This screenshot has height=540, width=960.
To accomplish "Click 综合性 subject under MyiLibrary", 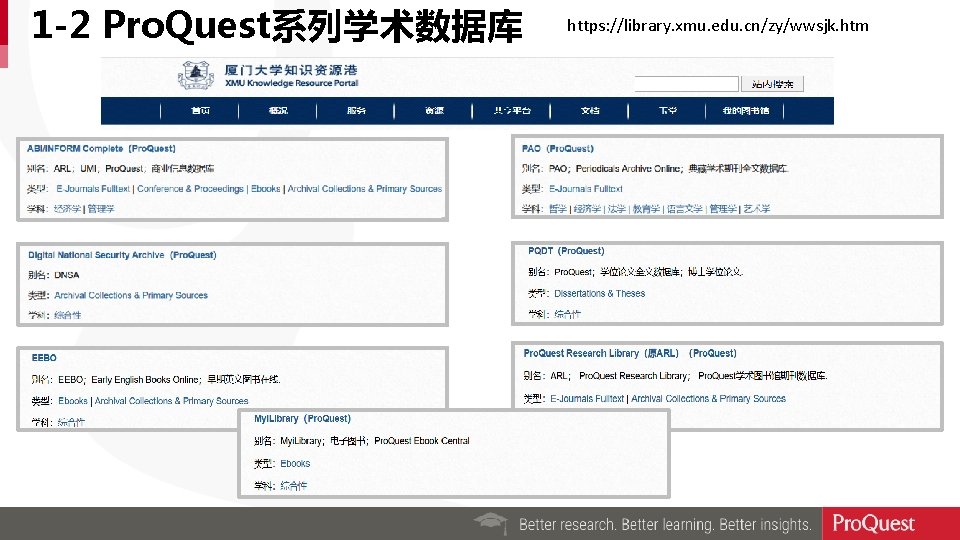I will click(x=294, y=486).
